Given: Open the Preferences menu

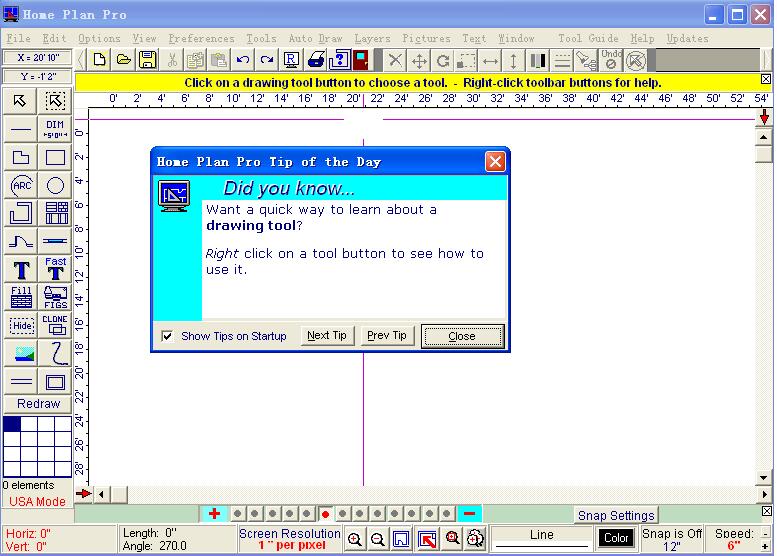Looking at the screenshot, I should tap(201, 38).
